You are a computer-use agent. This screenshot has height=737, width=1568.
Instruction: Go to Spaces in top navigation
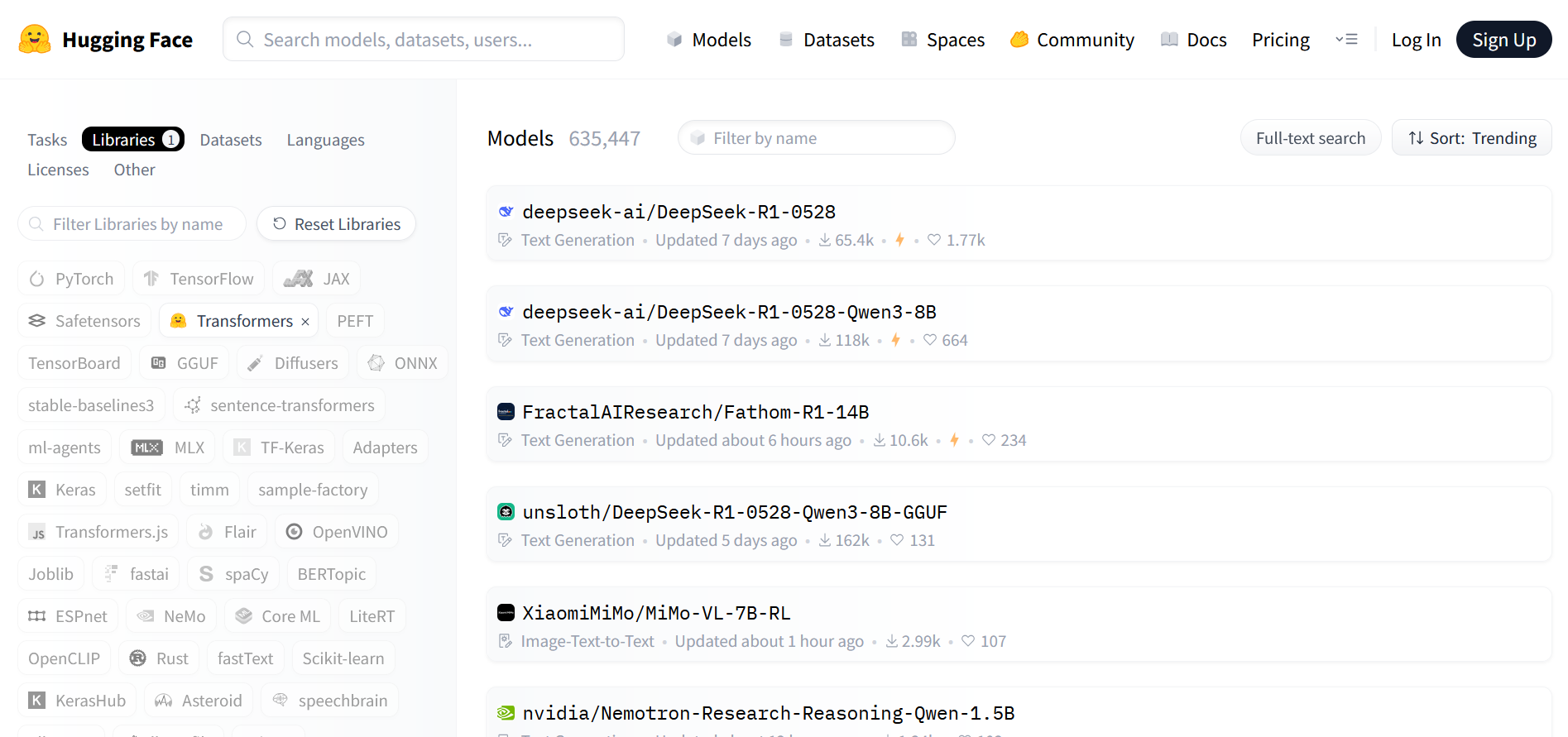(x=943, y=40)
